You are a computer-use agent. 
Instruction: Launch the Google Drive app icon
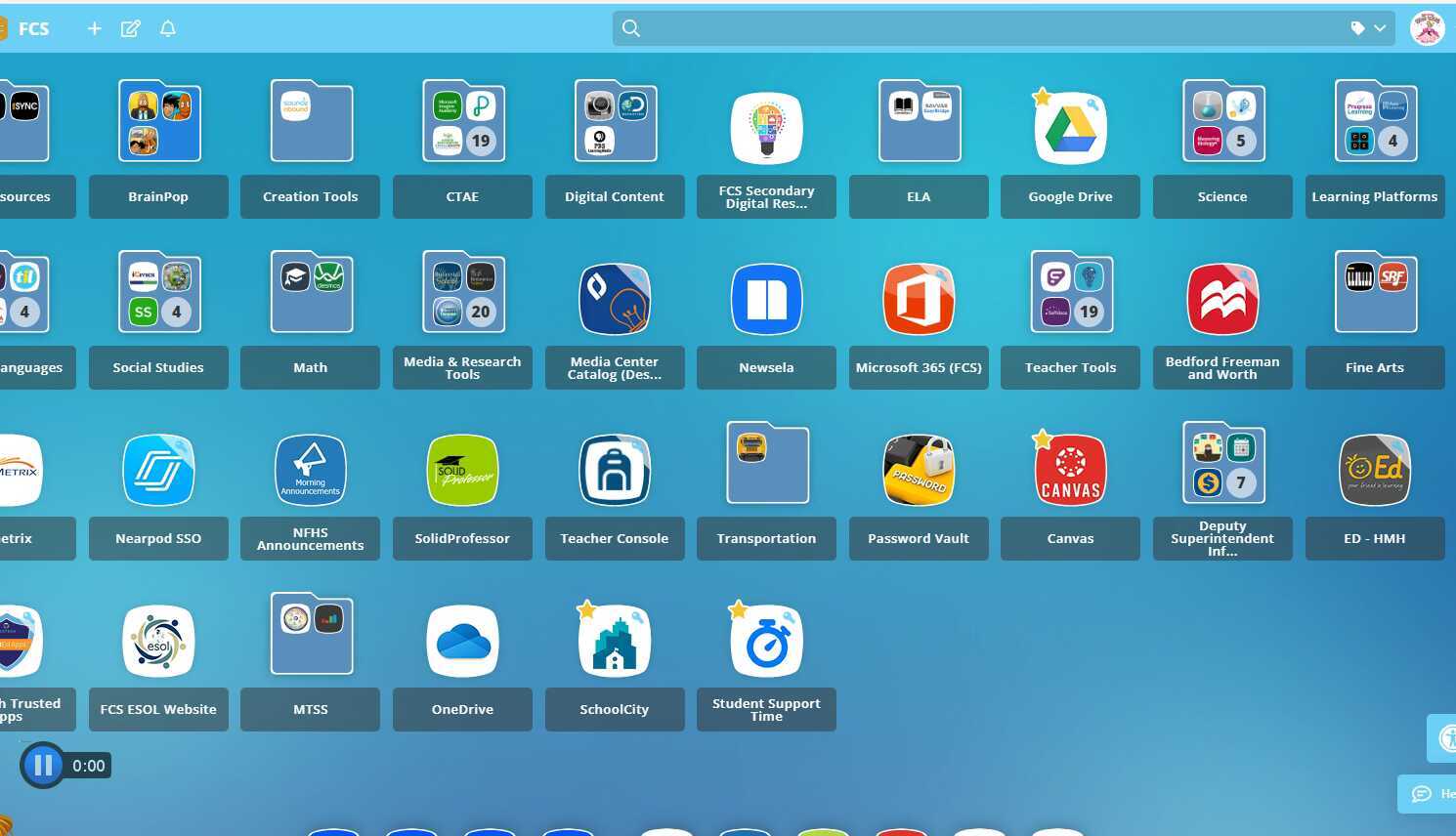(x=1071, y=128)
